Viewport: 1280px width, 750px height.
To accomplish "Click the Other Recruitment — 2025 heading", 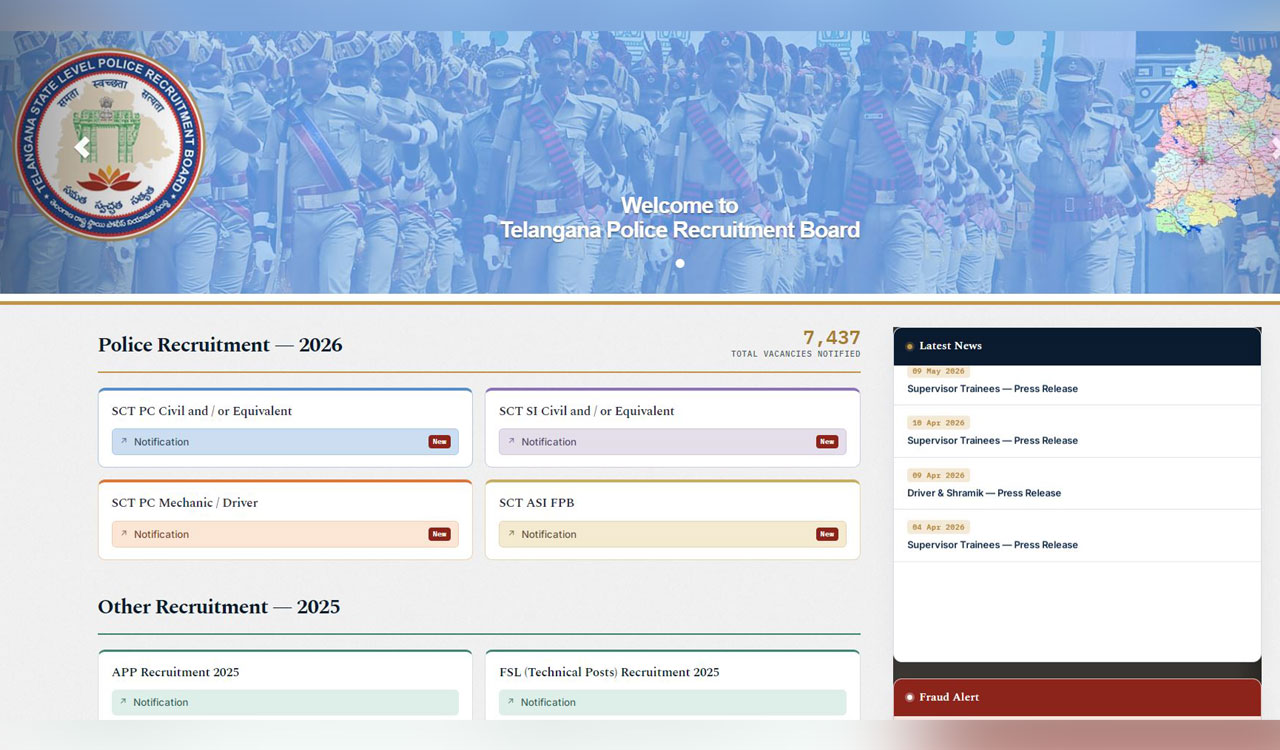I will (x=219, y=607).
